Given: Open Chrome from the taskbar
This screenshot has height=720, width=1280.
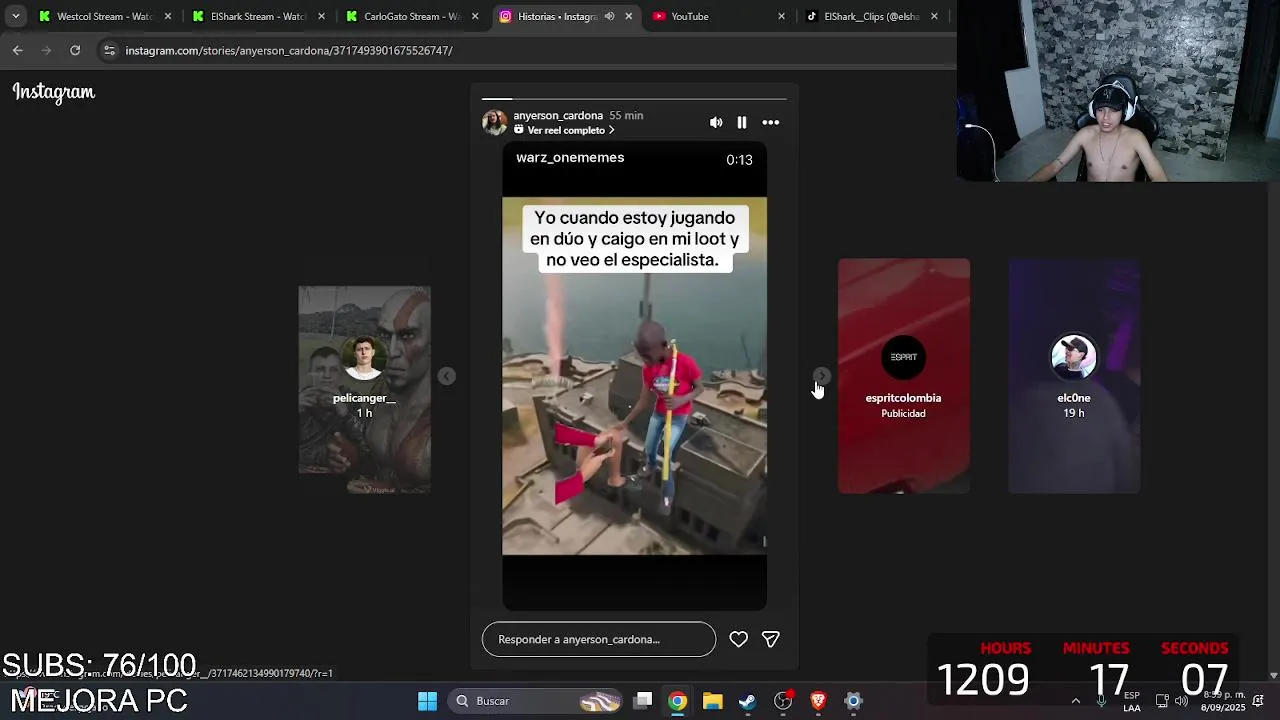Looking at the screenshot, I should click(678, 701).
